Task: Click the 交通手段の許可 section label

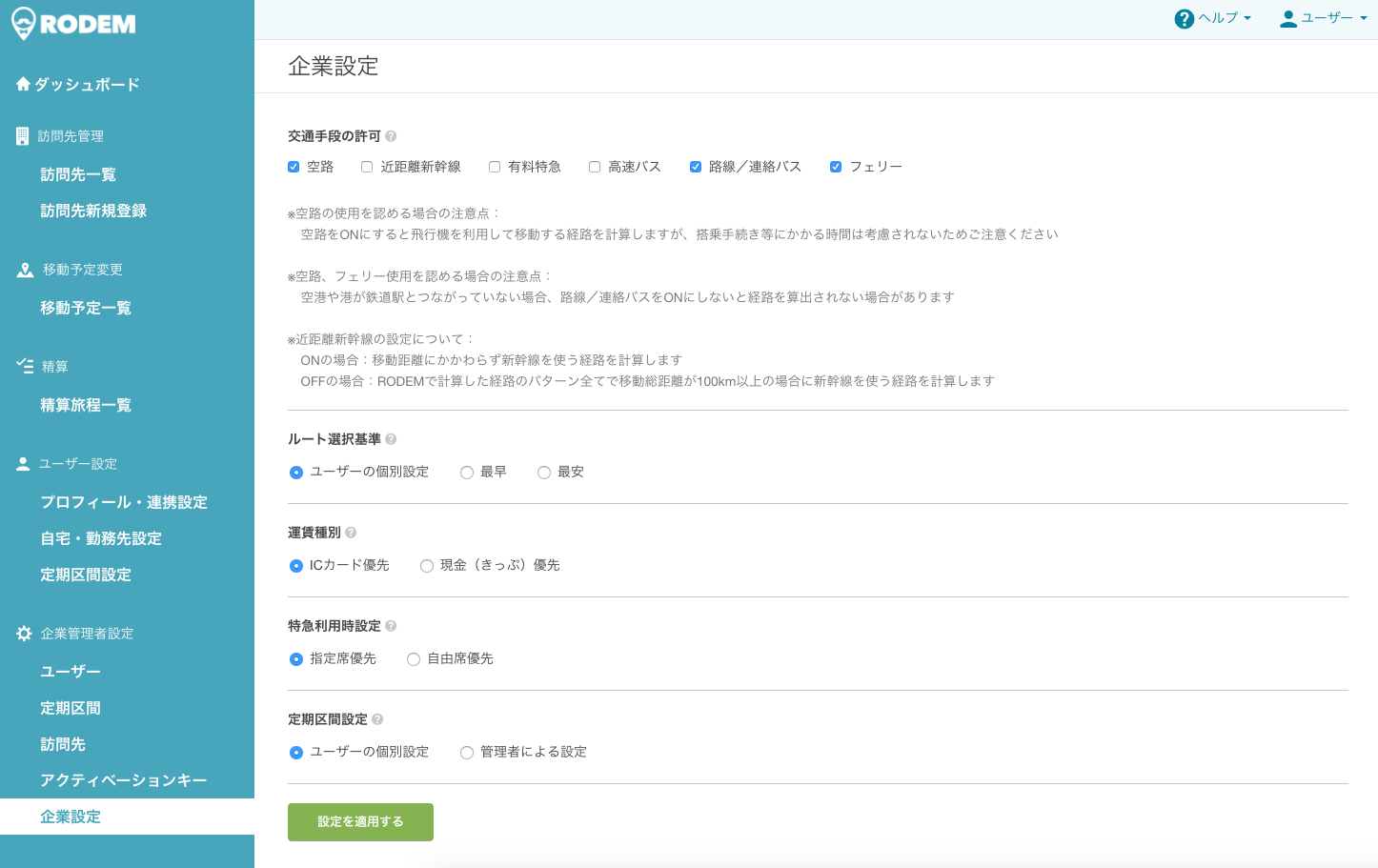Action: coord(334,136)
